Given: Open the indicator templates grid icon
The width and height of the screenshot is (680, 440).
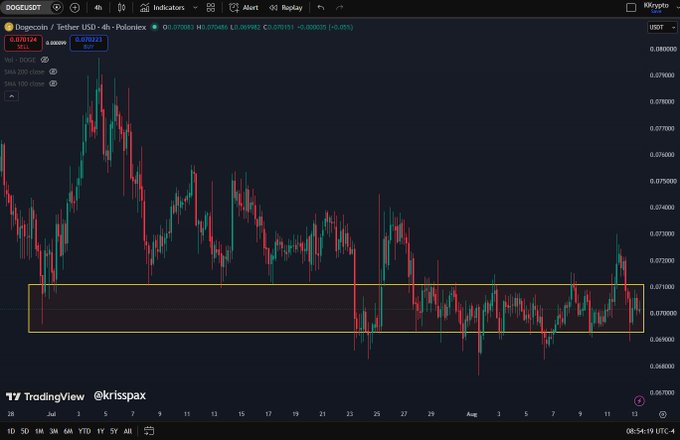Looking at the screenshot, I should pyautogui.click(x=211, y=7).
